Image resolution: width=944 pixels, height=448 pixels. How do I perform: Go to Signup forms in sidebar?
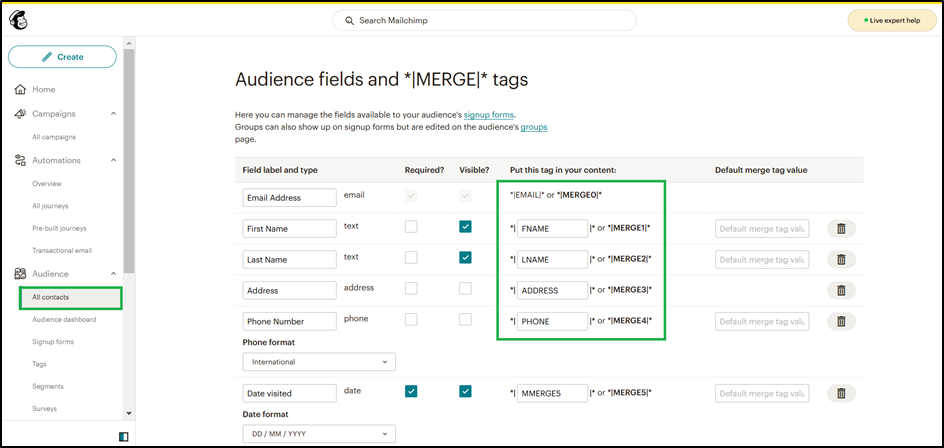coord(54,342)
